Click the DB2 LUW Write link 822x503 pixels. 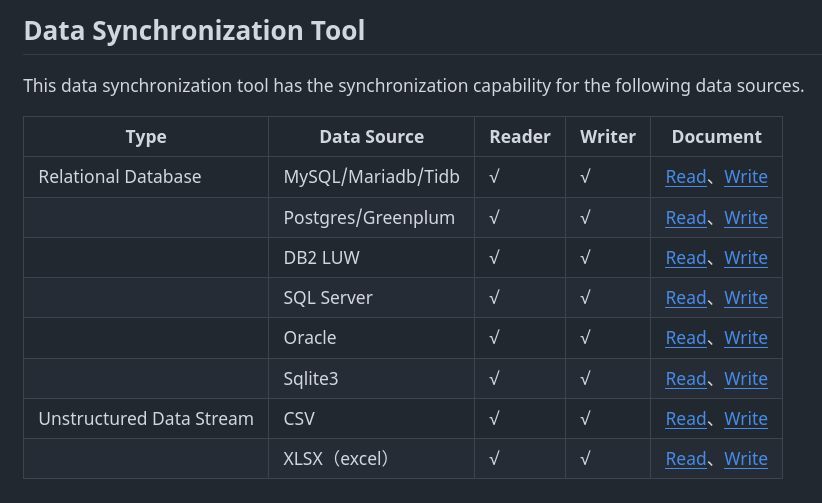click(x=745, y=258)
